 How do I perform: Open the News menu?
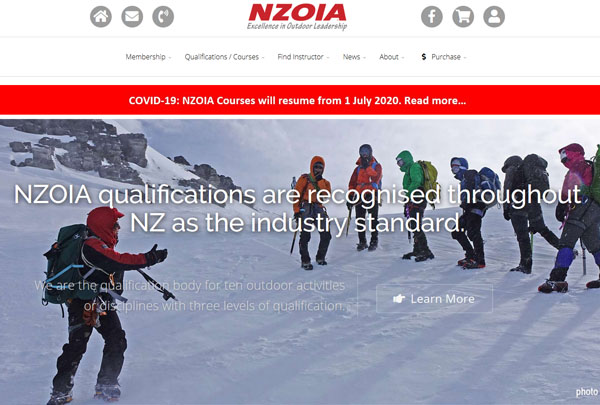coord(354,57)
